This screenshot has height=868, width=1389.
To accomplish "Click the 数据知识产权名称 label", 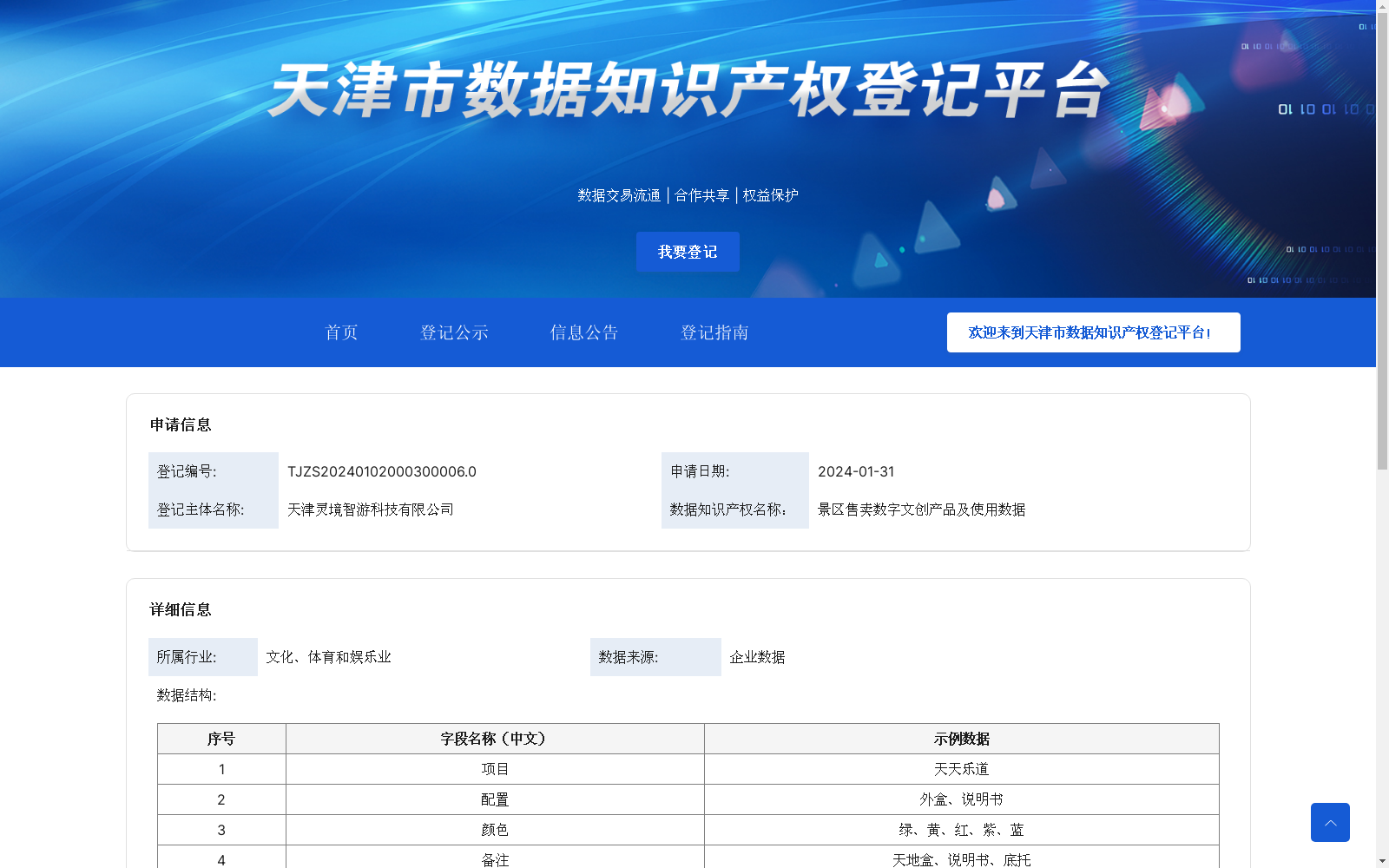I will 728,510.
